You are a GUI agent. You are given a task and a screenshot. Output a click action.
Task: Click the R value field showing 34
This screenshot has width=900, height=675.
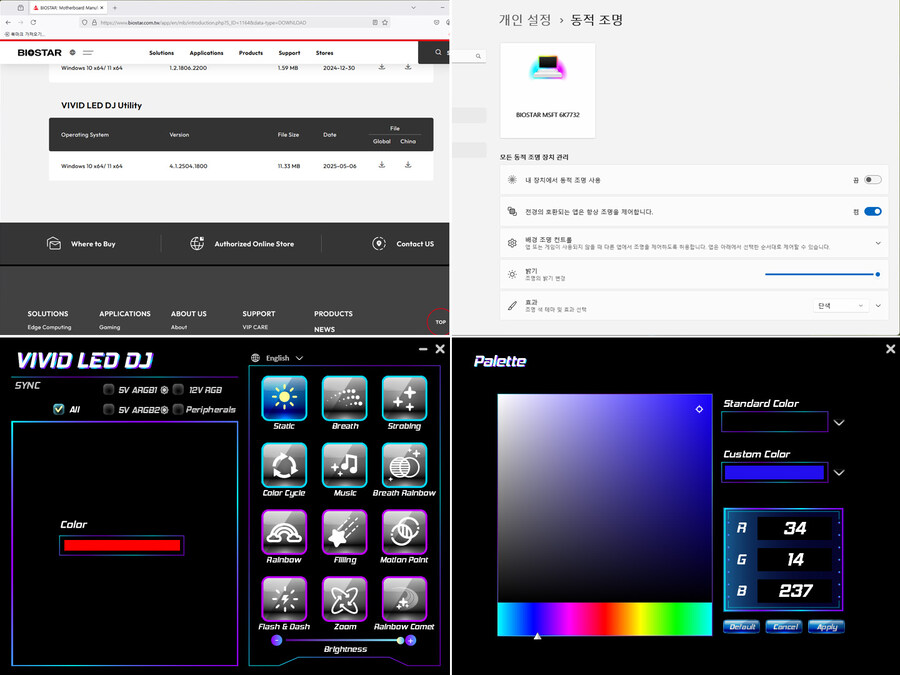click(795, 528)
